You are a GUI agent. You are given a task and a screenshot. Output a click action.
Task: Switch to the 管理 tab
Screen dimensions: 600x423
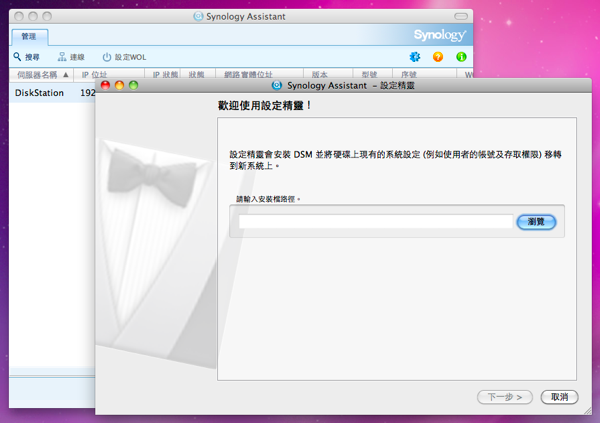[29, 37]
